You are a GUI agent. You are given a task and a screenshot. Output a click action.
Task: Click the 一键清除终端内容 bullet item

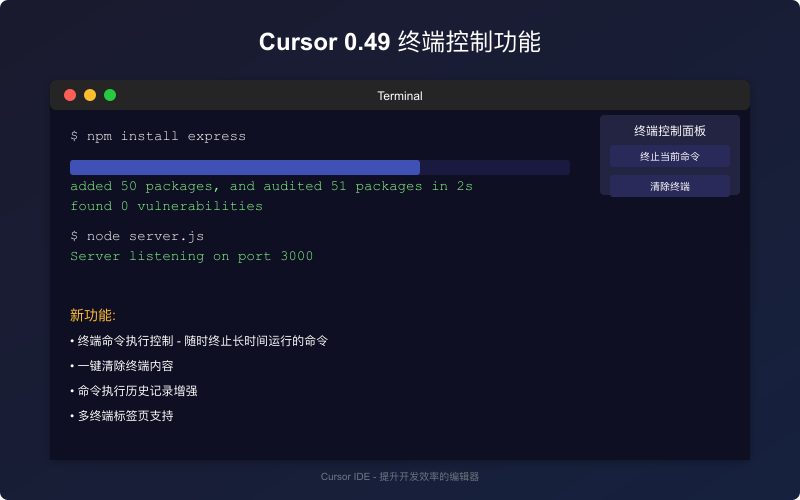coord(122,366)
